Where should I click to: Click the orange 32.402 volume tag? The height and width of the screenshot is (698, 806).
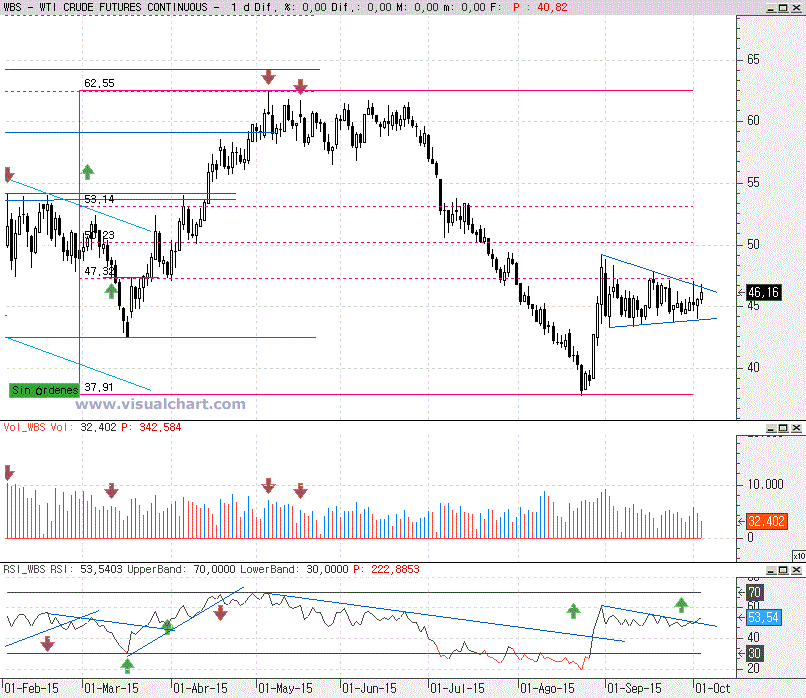click(766, 521)
